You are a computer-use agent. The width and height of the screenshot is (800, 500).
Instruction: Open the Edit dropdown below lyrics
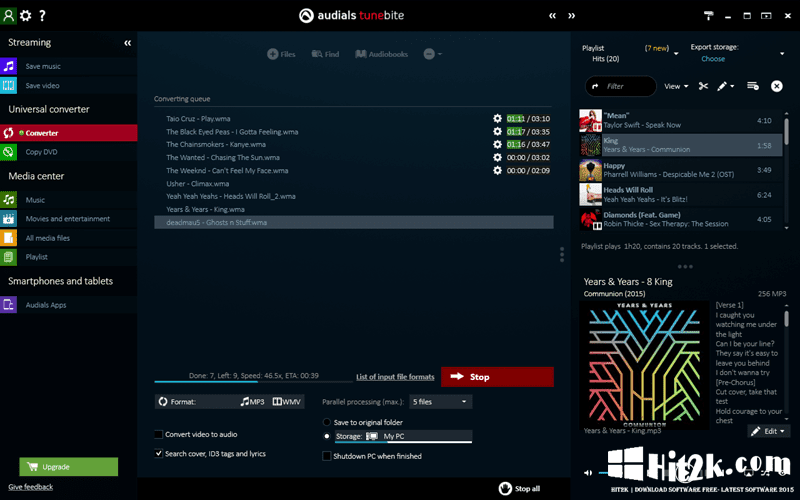(x=769, y=431)
